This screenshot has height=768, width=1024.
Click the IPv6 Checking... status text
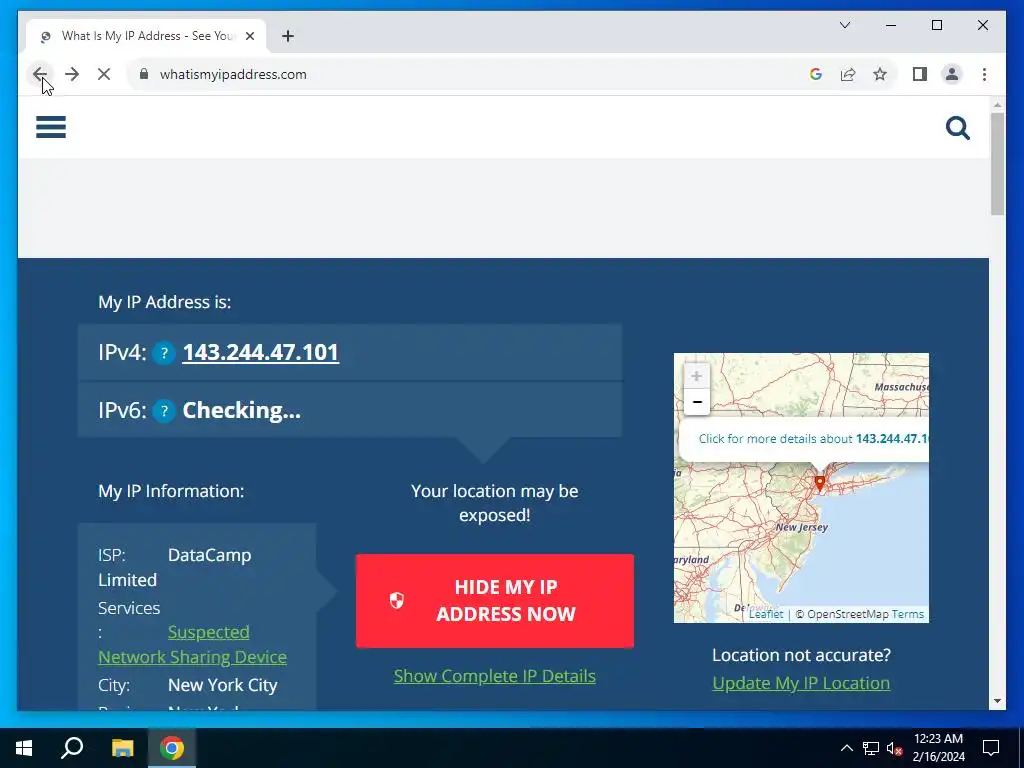(242, 410)
